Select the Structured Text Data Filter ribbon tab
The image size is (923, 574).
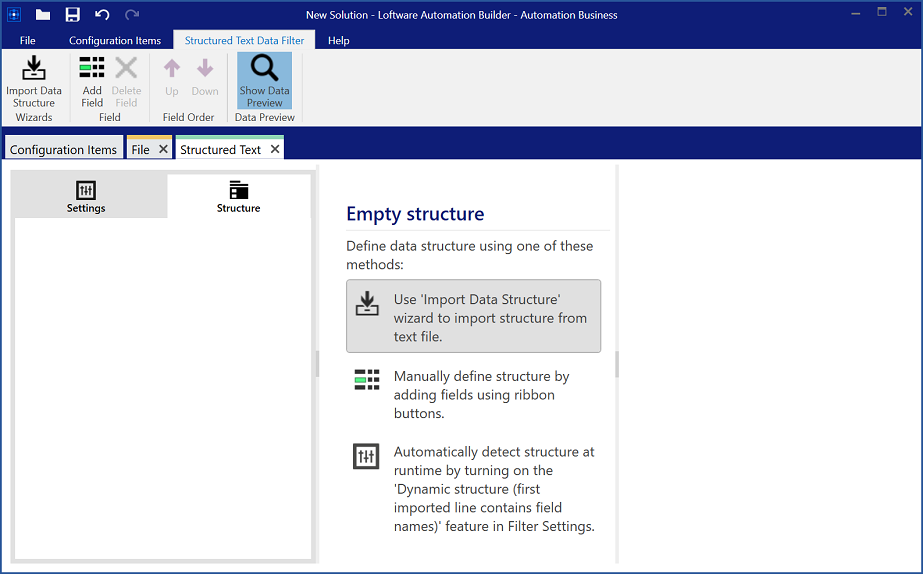pos(244,41)
